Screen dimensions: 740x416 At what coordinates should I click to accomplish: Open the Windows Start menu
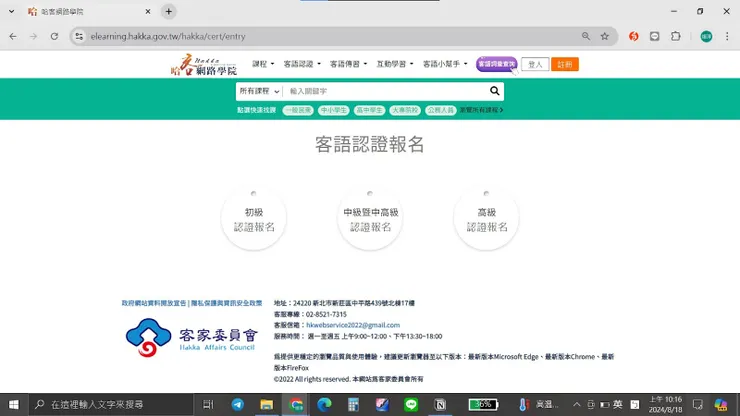coord(14,405)
